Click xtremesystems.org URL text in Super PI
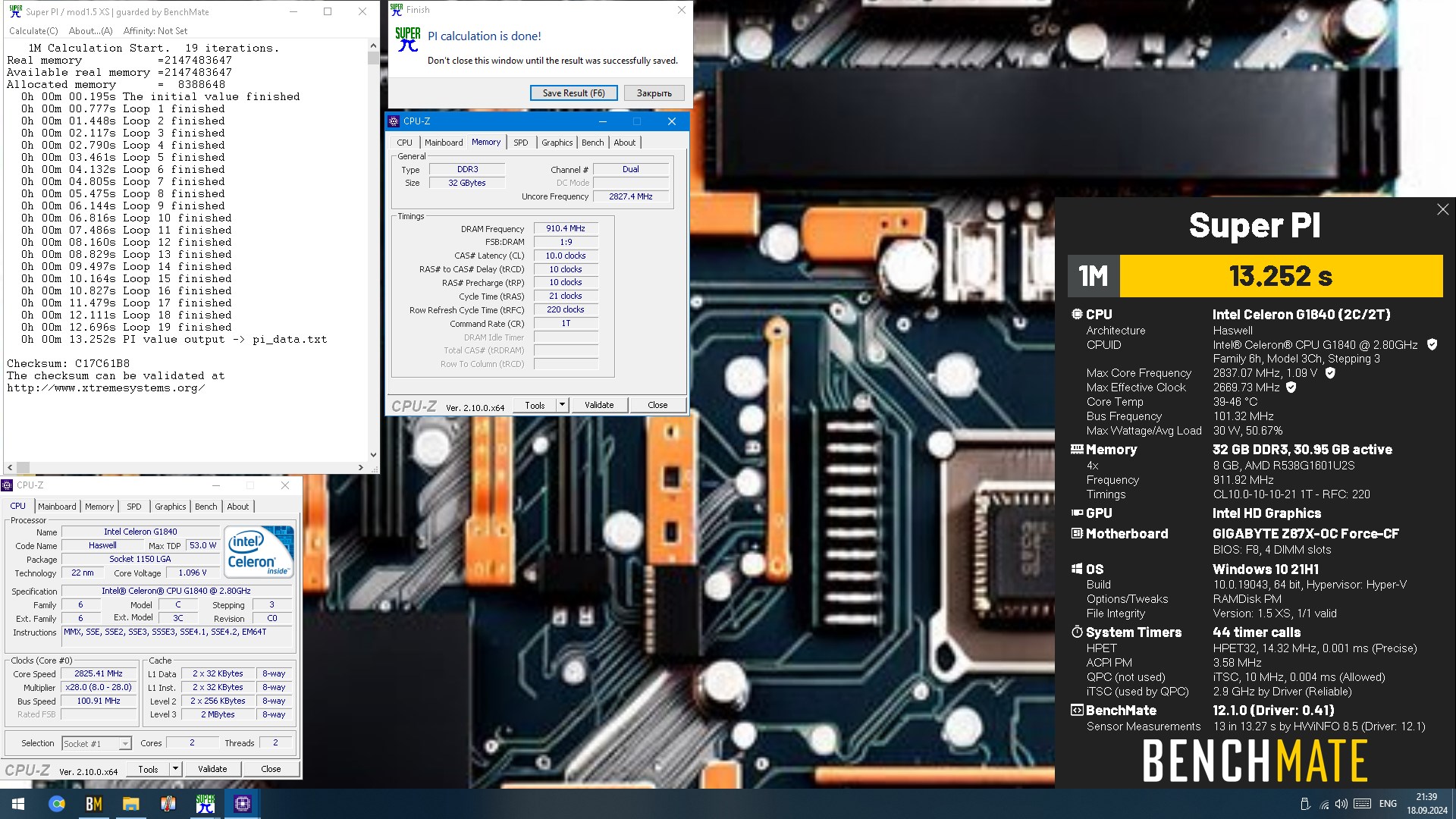 (x=106, y=388)
